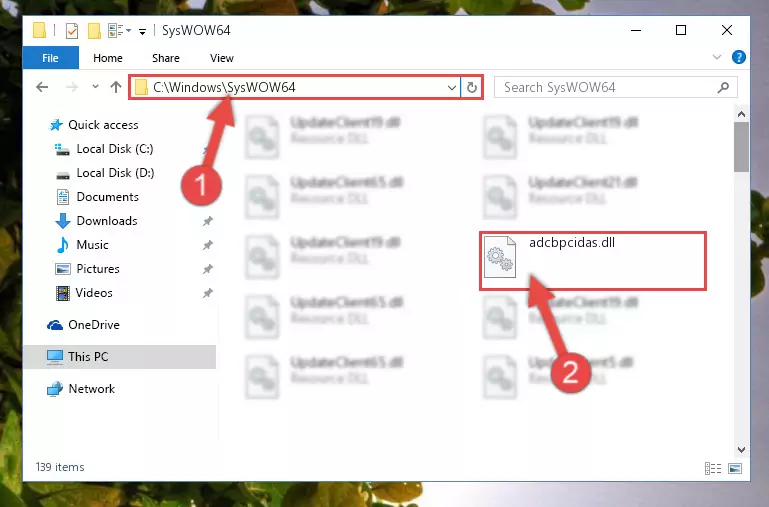Click the address bar path C:\Windows\SysWOW64
Screen dimensions: 769x507
(x=224, y=87)
